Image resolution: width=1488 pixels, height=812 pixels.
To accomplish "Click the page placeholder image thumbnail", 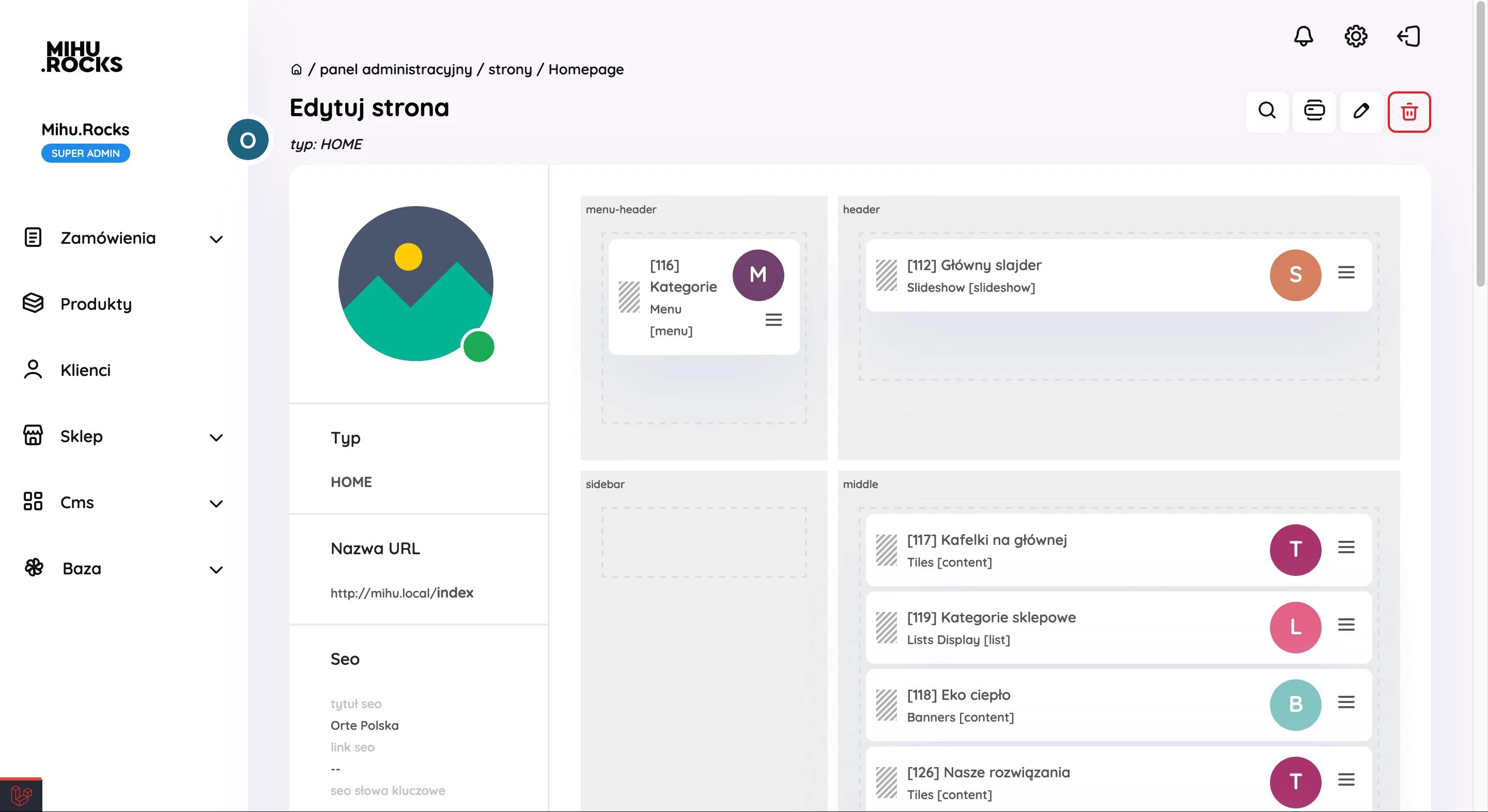I will click(x=415, y=284).
